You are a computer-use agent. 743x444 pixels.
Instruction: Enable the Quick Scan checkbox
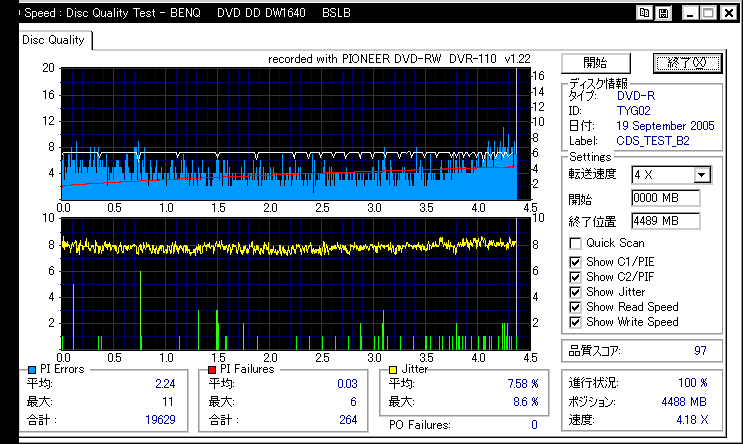(575, 244)
